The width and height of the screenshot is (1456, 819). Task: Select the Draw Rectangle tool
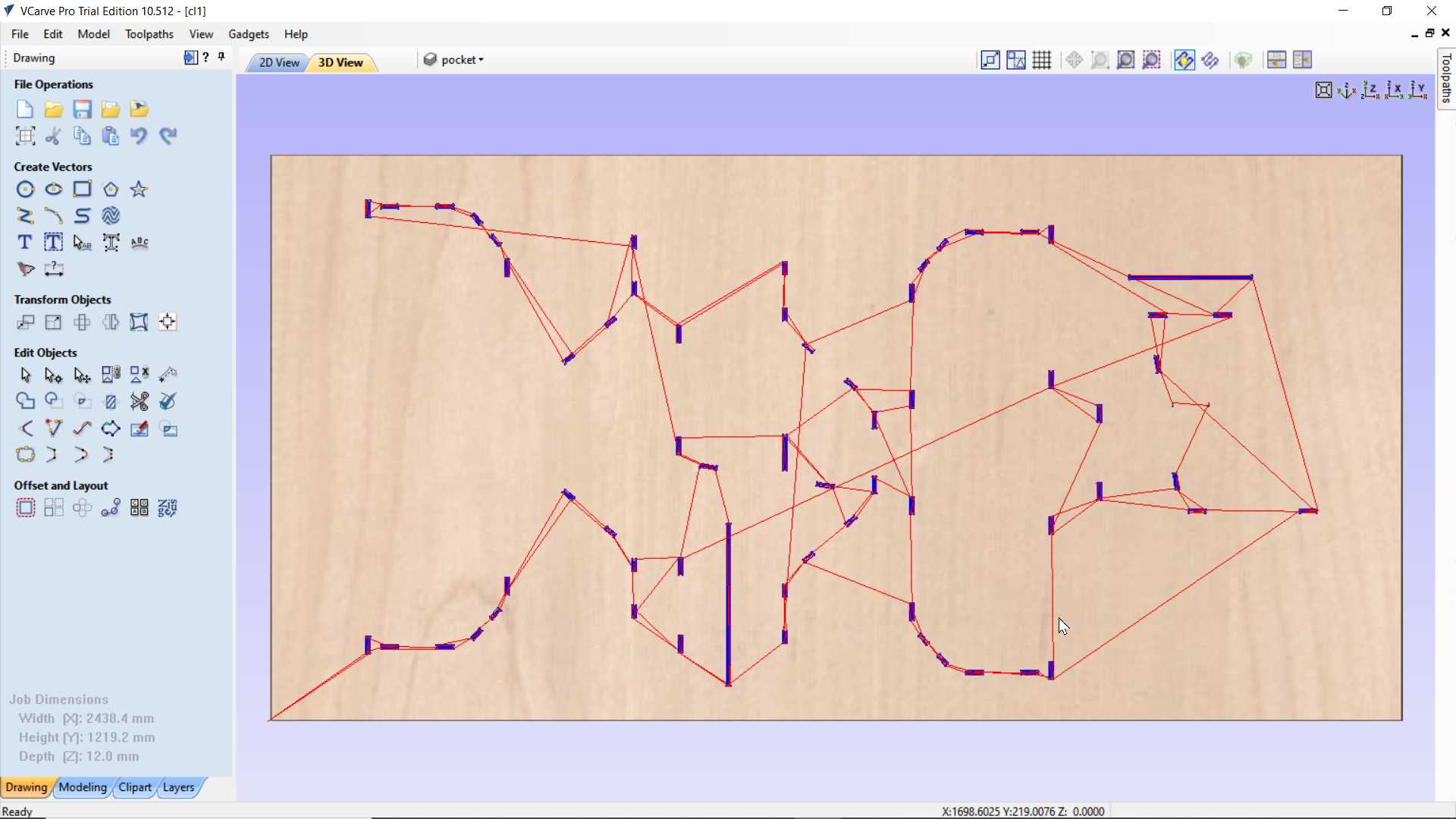pos(82,190)
